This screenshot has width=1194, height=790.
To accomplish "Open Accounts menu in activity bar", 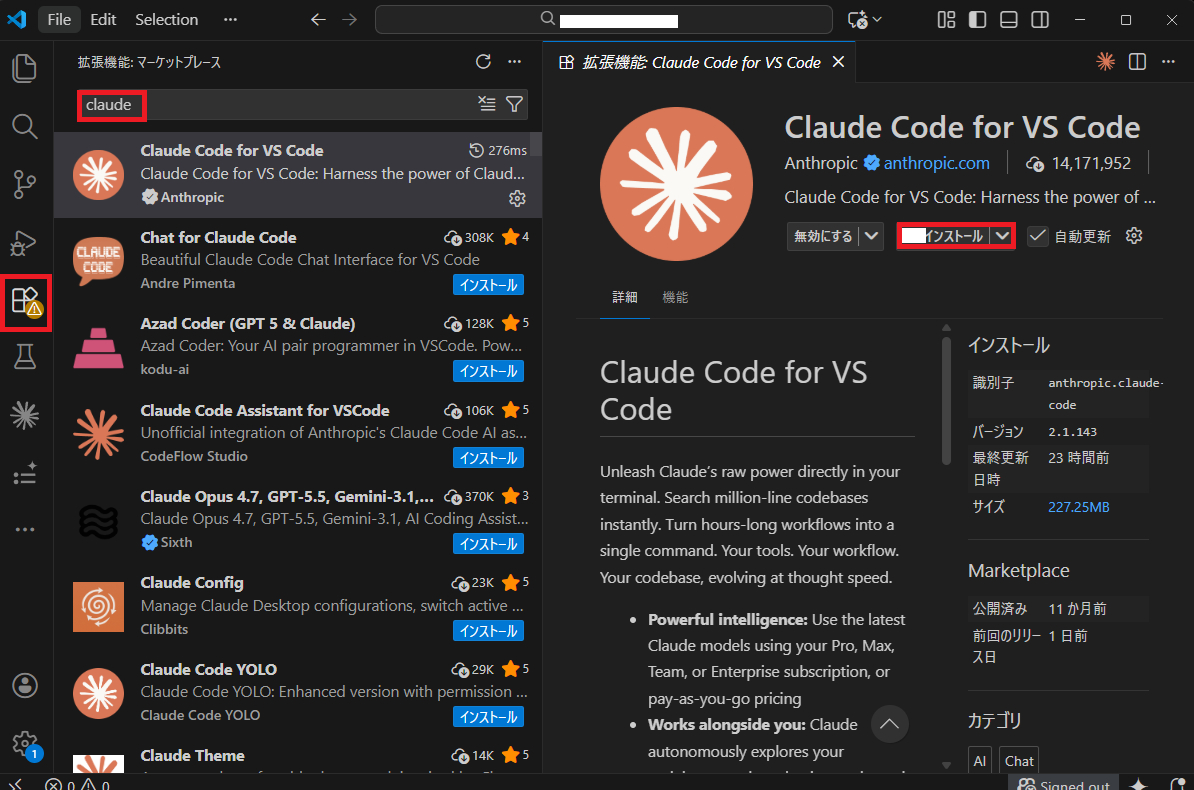I will pyautogui.click(x=25, y=686).
